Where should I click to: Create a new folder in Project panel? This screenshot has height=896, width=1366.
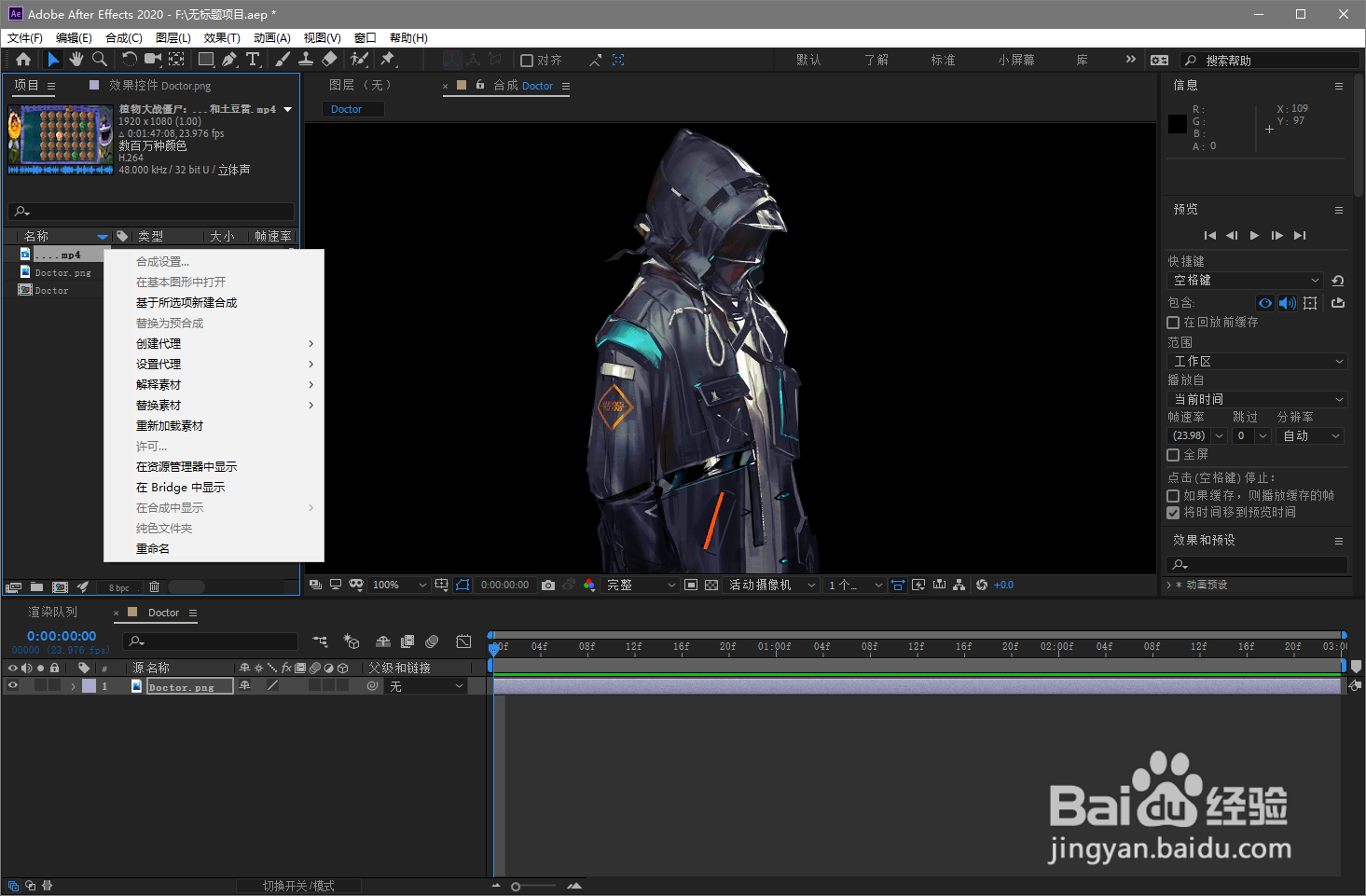[x=36, y=587]
